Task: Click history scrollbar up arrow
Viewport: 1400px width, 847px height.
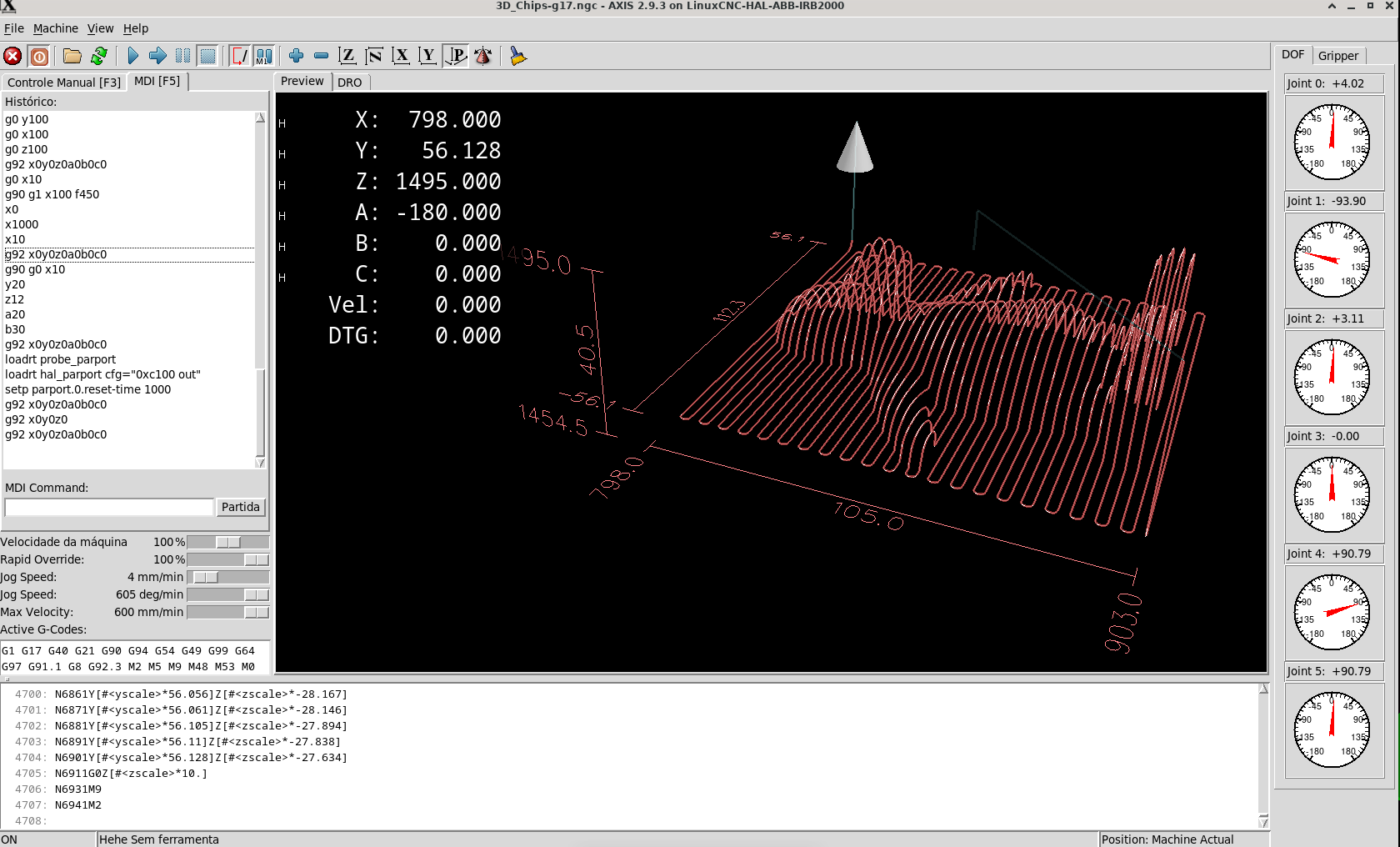Action: [x=260, y=118]
